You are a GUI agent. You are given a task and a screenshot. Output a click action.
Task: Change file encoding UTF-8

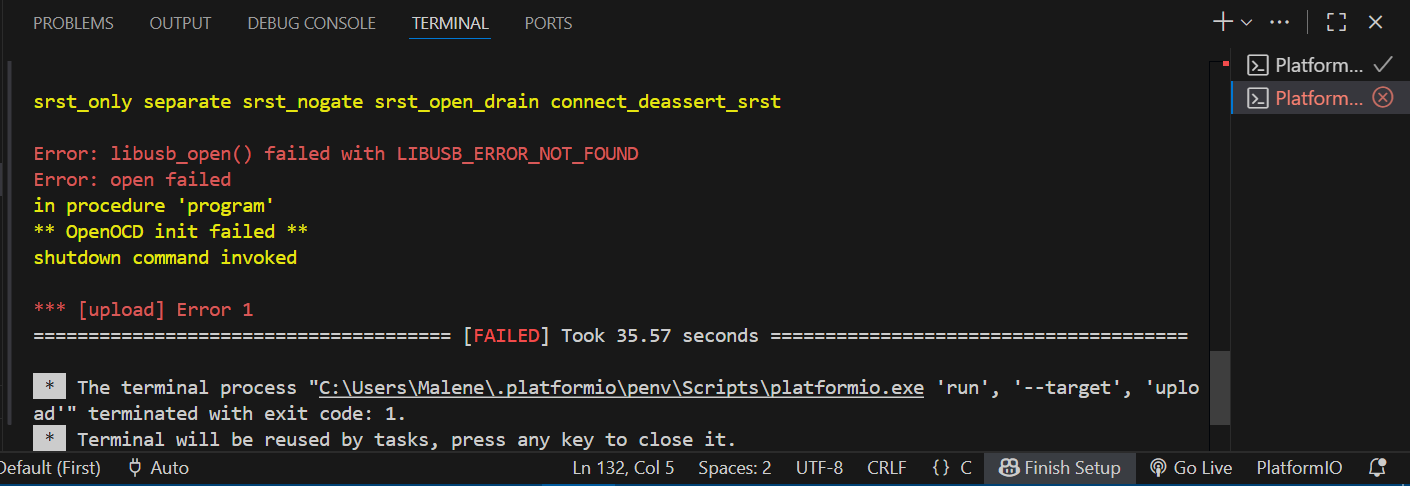click(x=819, y=468)
